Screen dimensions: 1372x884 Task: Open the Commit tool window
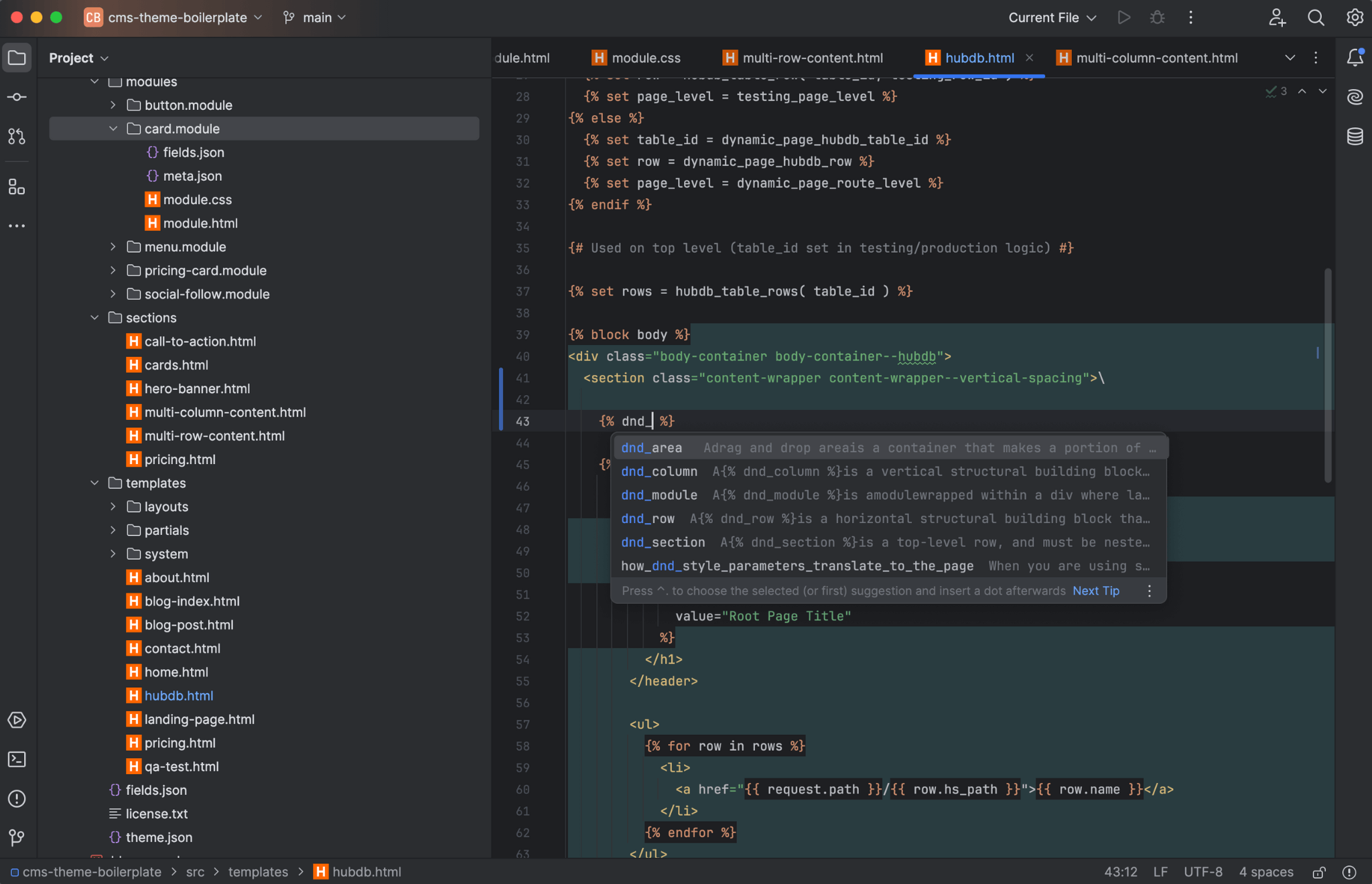tap(17, 96)
